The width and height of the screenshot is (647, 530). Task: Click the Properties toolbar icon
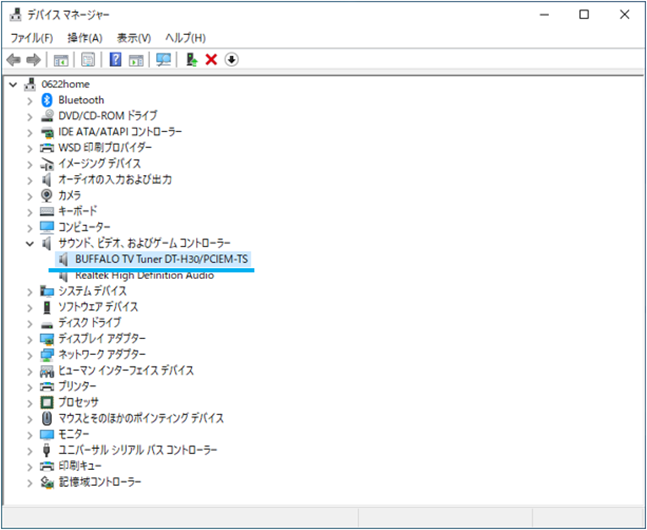point(88,60)
